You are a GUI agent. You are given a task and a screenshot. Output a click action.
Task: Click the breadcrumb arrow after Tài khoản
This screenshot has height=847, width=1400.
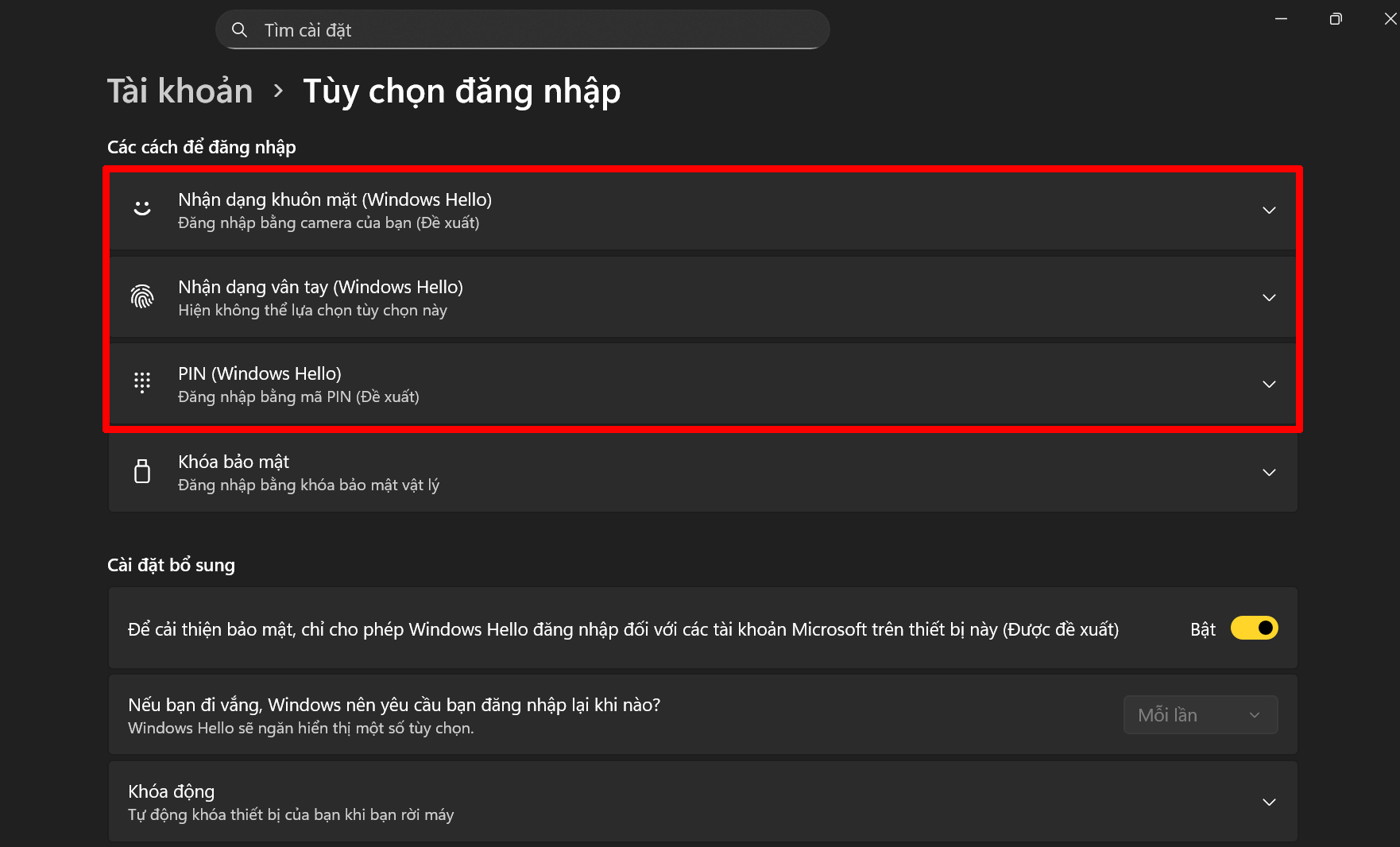tap(278, 91)
